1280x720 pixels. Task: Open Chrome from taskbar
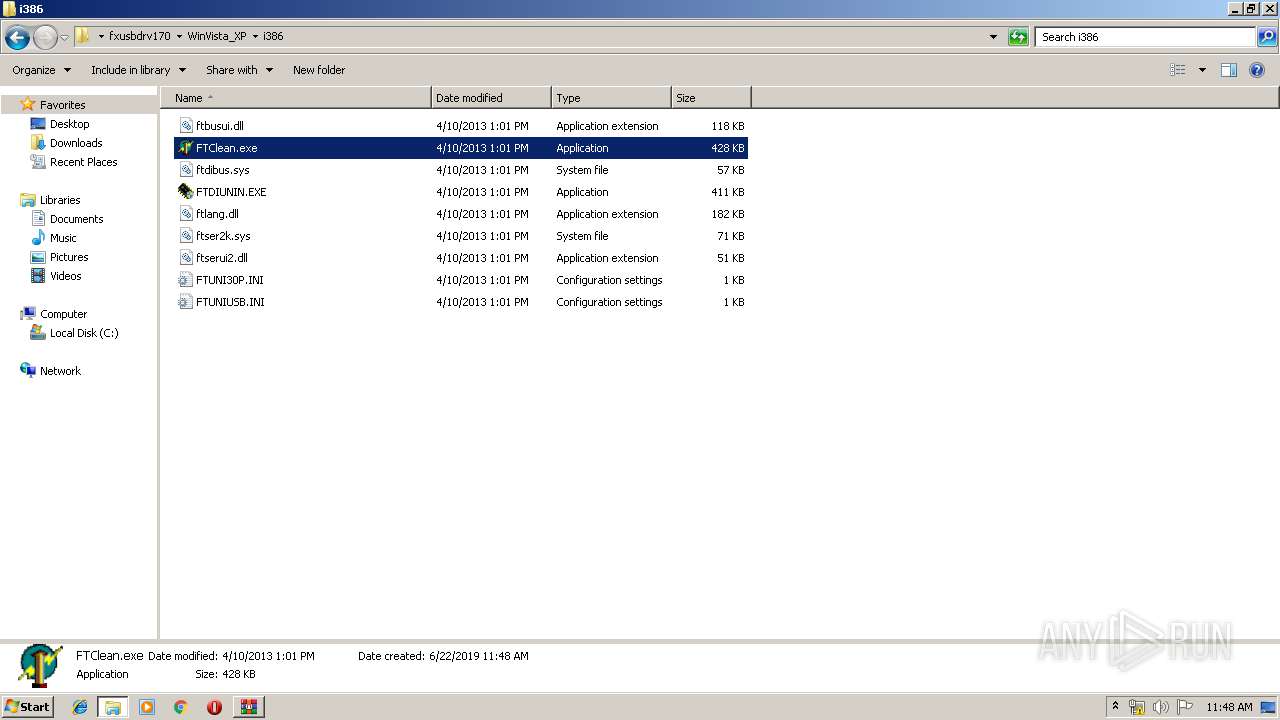click(x=181, y=707)
